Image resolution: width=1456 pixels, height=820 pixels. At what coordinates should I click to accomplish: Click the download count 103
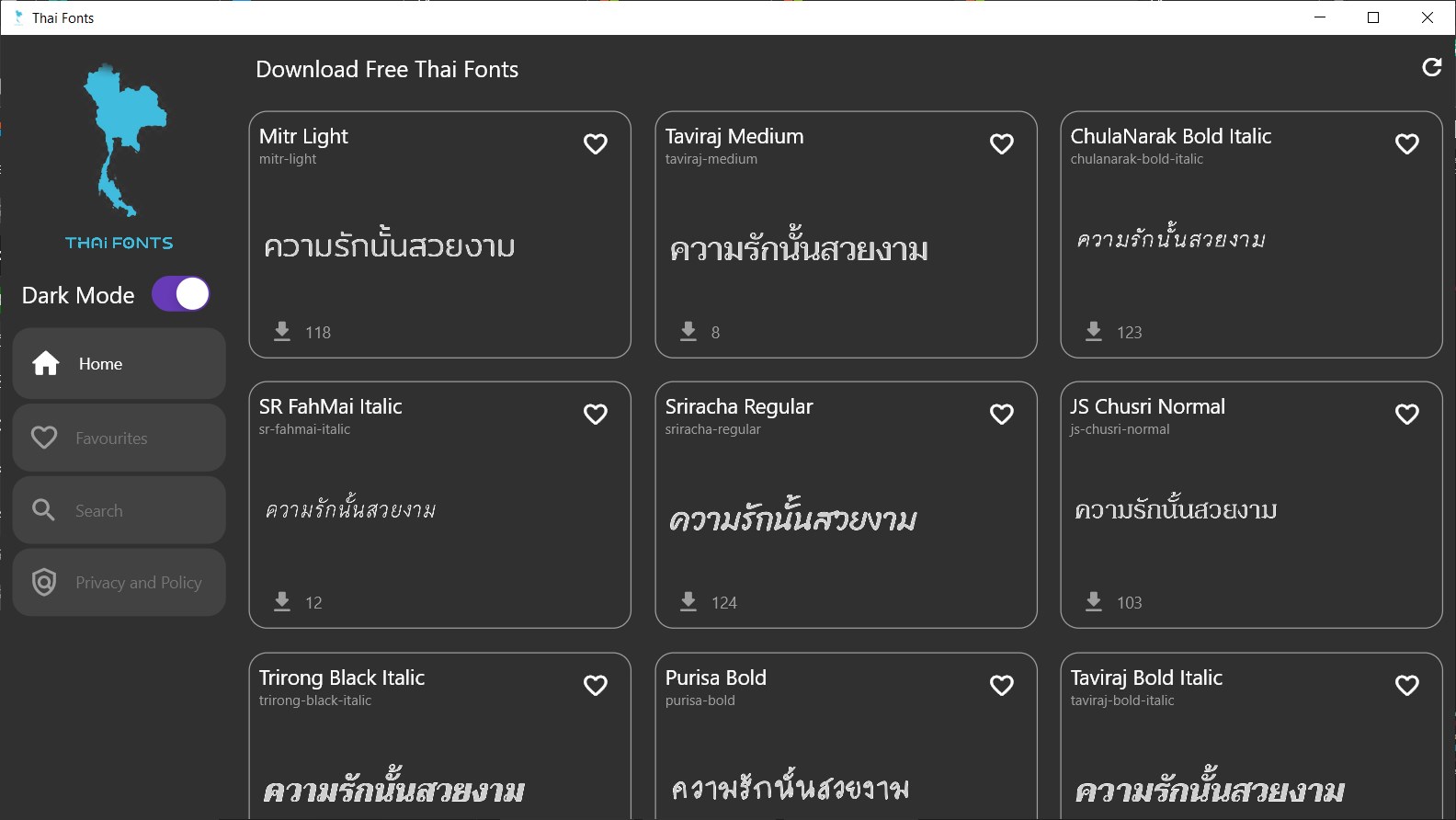(x=1130, y=603)
